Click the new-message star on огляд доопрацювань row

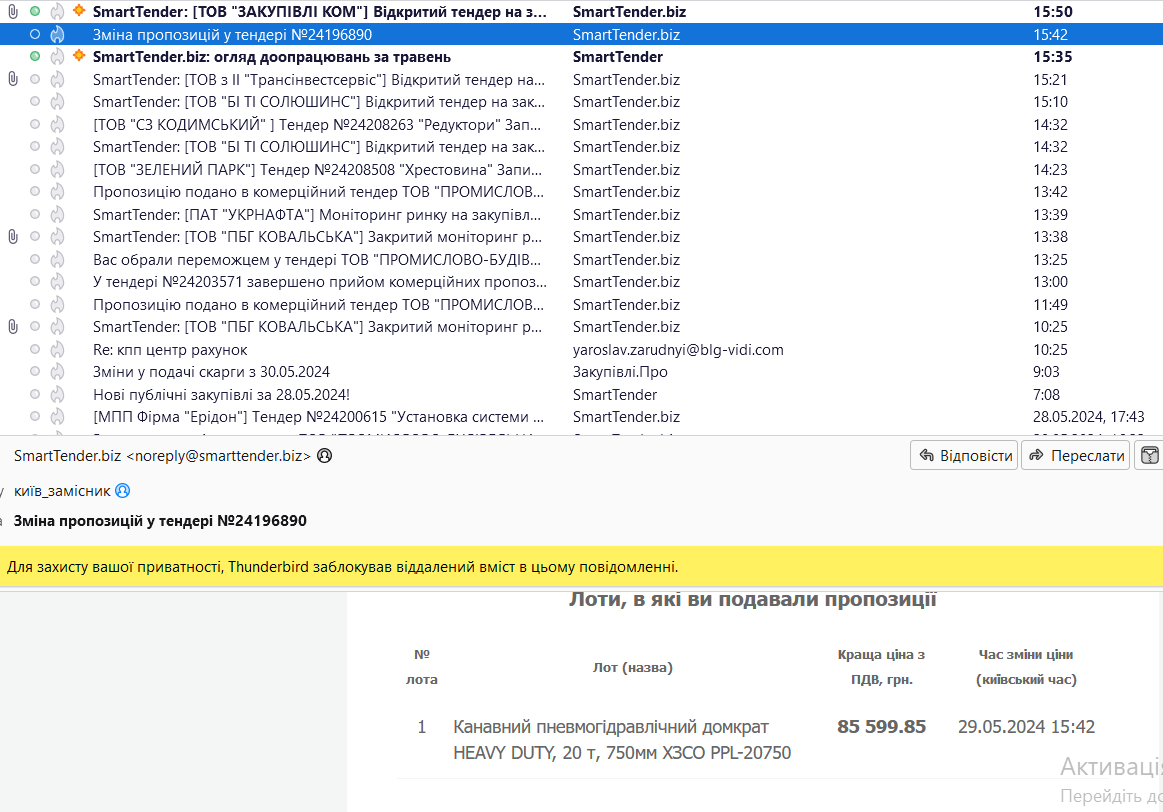[x=79, y=56]
